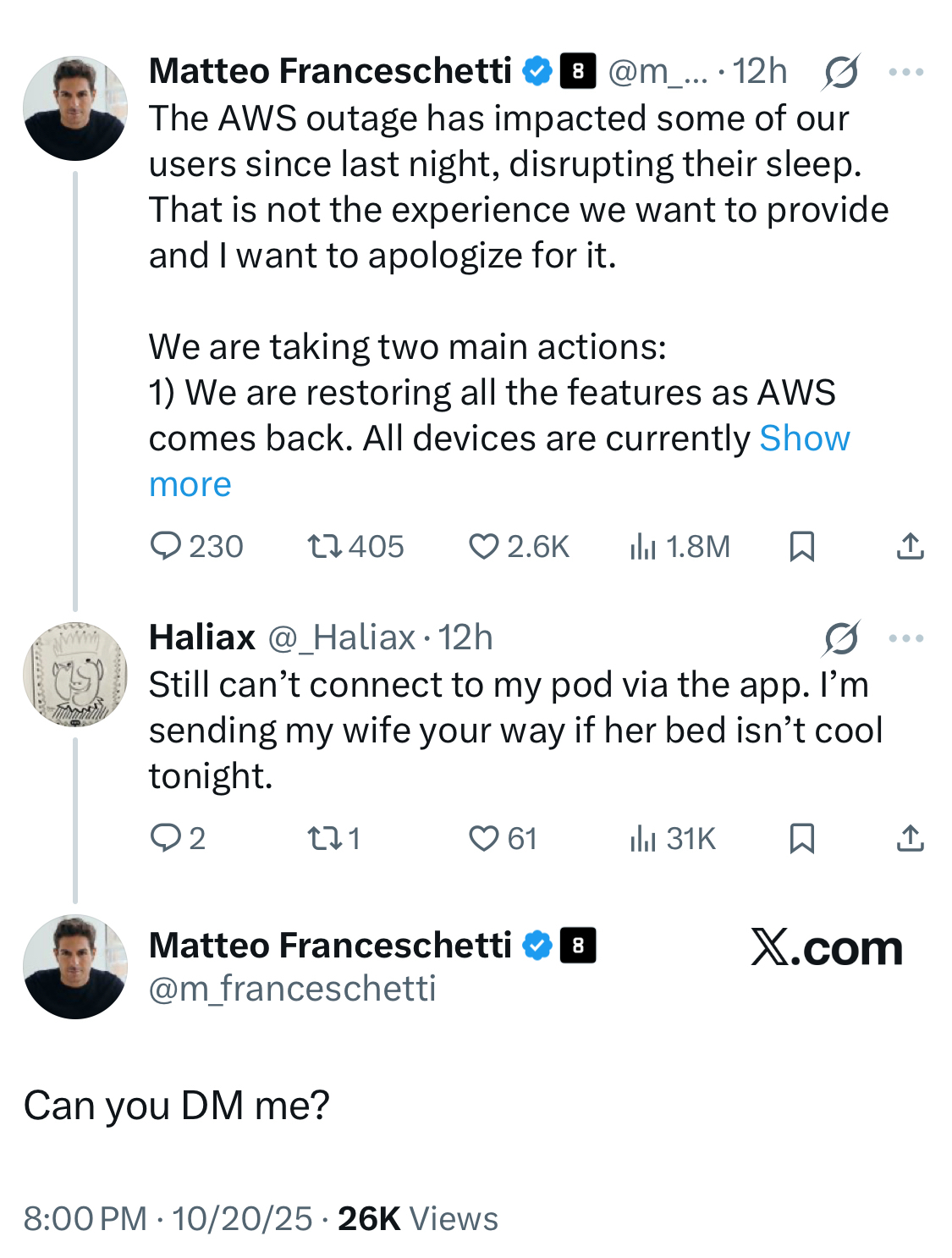View analytics showing 1.8M views
Screen dimensions: 952x1258
click(643, 546)
